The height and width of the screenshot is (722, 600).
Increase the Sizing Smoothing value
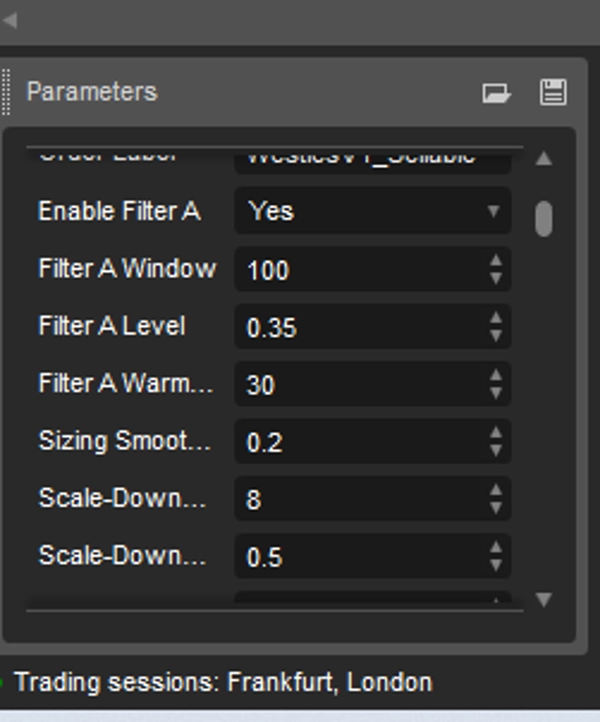click(495, 433)
